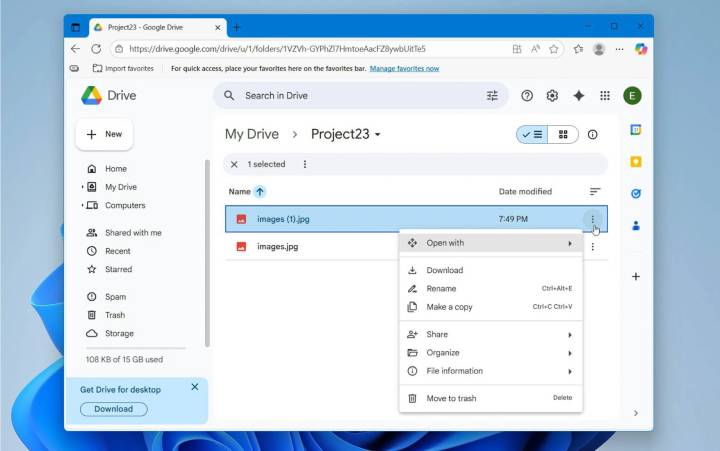Click the New button
Image resolution: width=720 pixels, height=451 pixels.
point(104,134)
